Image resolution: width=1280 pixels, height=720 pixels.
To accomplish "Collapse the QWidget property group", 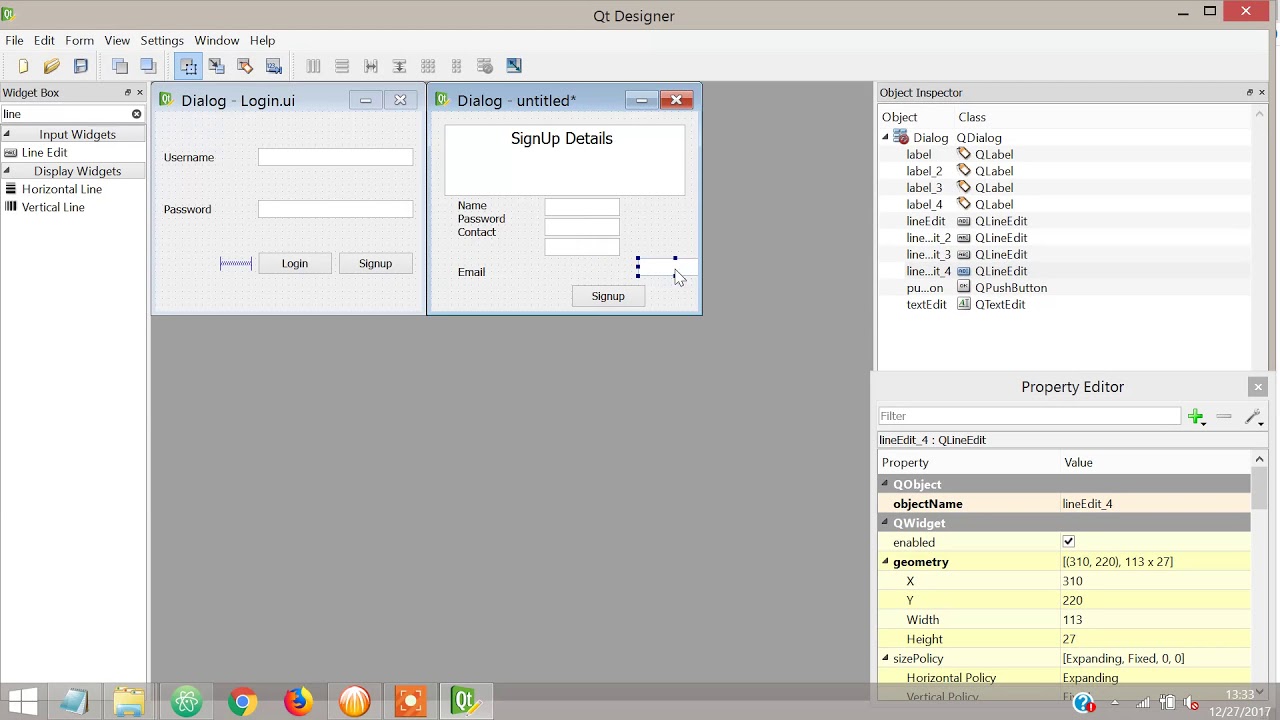I will [885, 523].
